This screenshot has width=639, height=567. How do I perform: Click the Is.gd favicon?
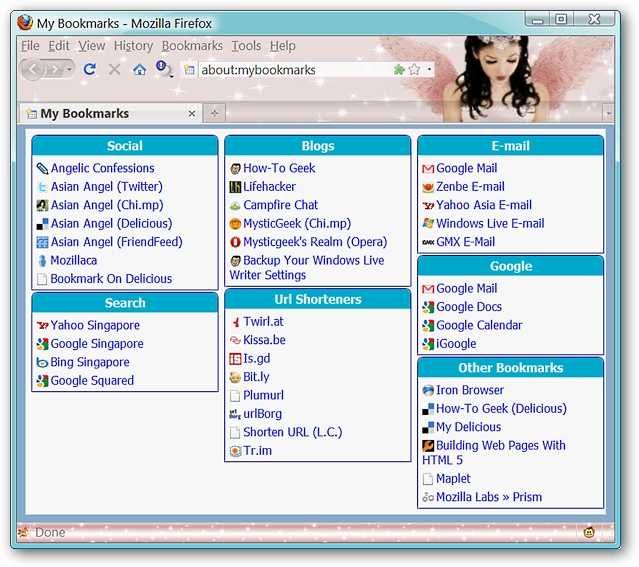(235, 359)
